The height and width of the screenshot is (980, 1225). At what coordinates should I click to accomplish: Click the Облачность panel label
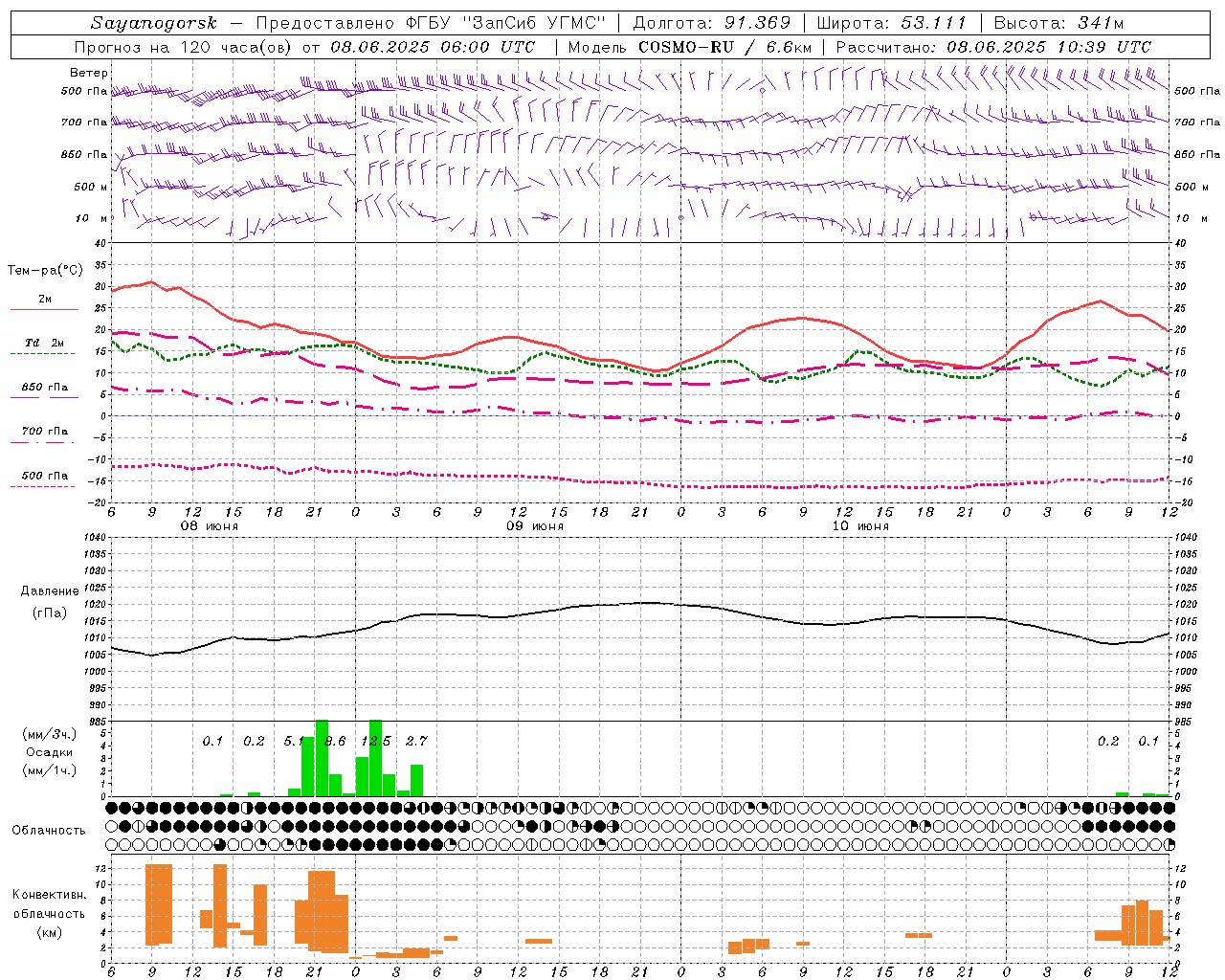click(x=49, y=830)
